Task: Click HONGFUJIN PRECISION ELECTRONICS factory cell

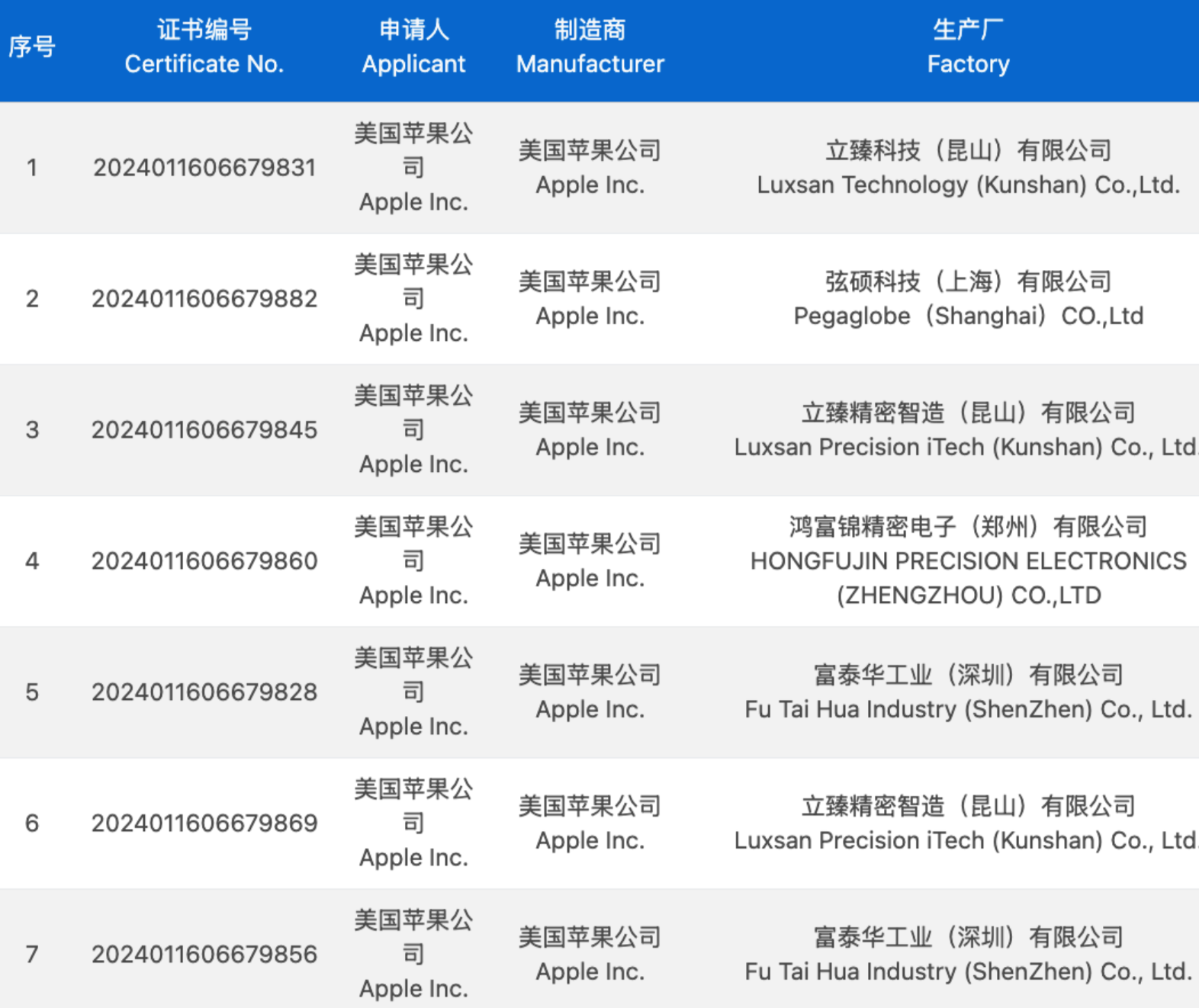Action: (x=969, y=561)
